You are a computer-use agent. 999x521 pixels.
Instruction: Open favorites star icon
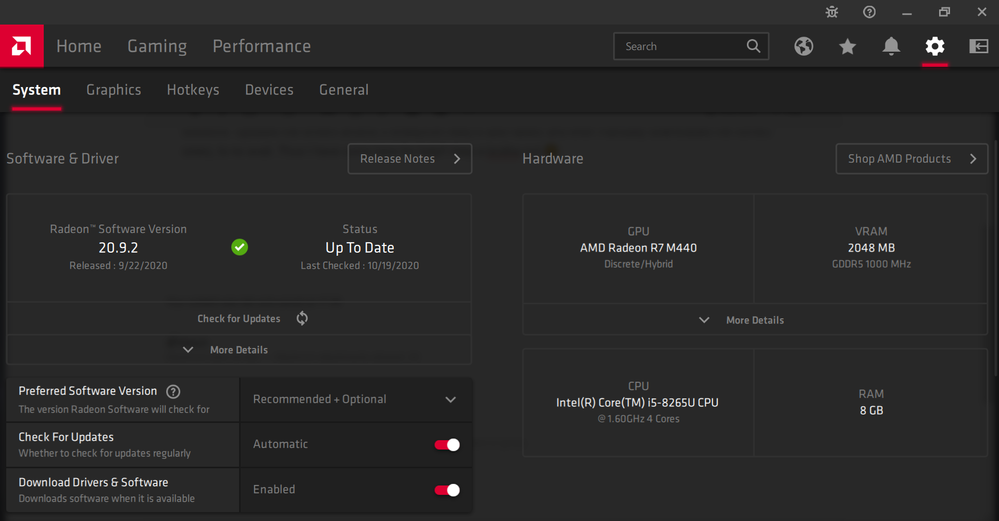click(x=847, y=46)
